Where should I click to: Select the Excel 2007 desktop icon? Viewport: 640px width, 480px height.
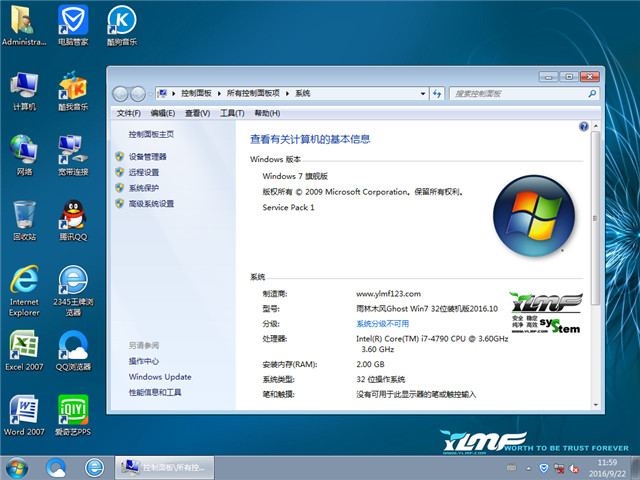[x=24, y=350]
